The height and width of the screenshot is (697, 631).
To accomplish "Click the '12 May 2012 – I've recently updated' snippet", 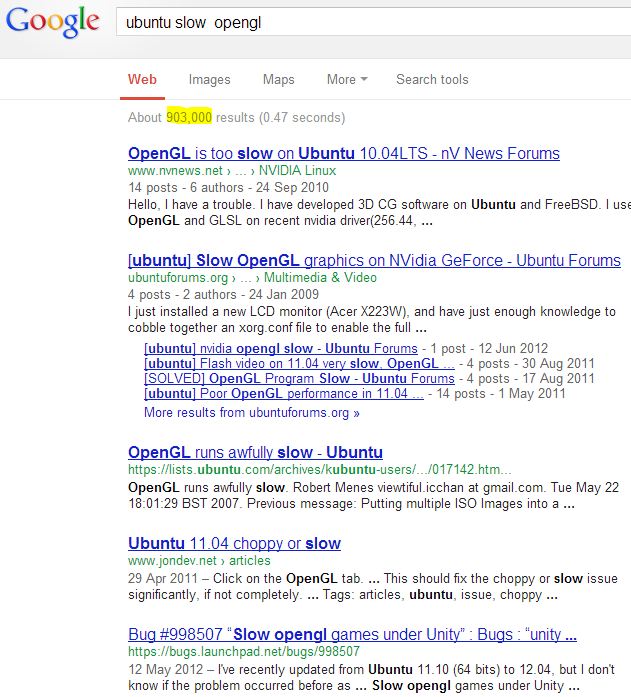I will click(371, 678).
